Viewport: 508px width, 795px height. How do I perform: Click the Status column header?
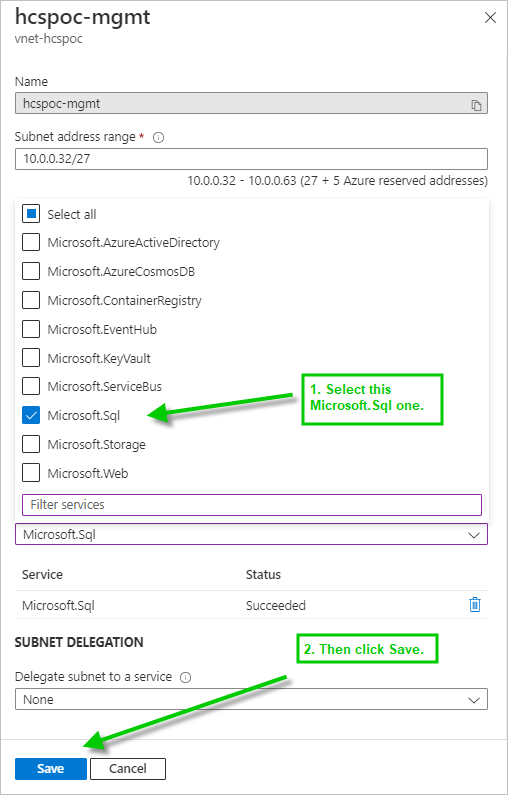pyautogui.click(x=263, y=574)
